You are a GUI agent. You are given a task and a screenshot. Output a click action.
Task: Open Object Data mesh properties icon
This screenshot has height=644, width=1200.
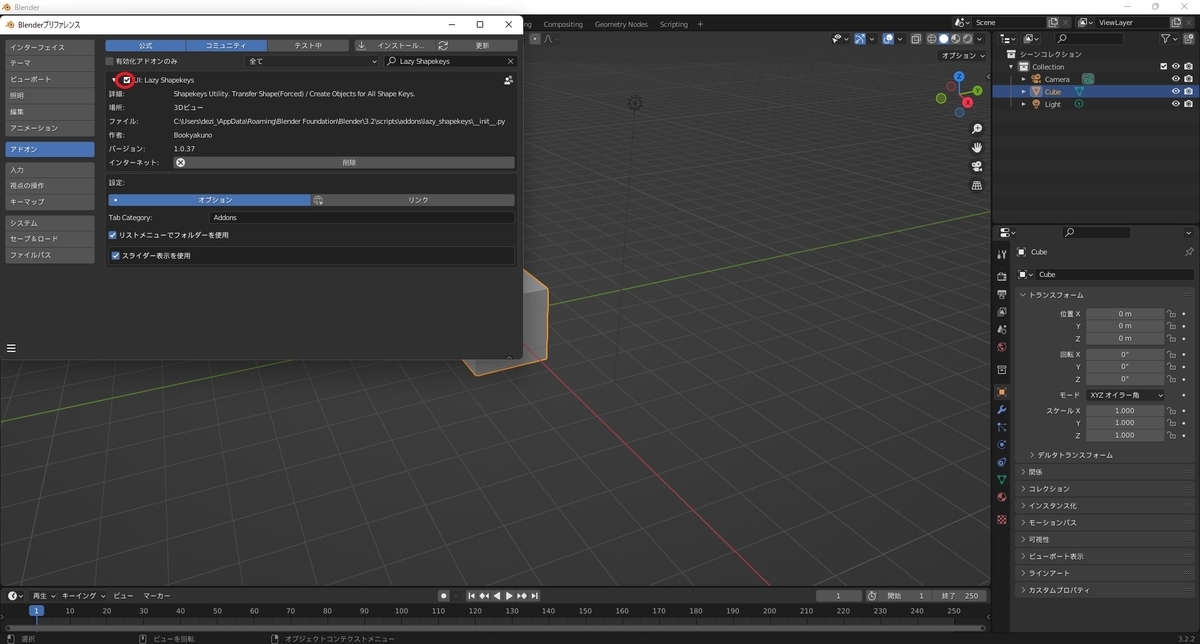(x=1001, y=480)
